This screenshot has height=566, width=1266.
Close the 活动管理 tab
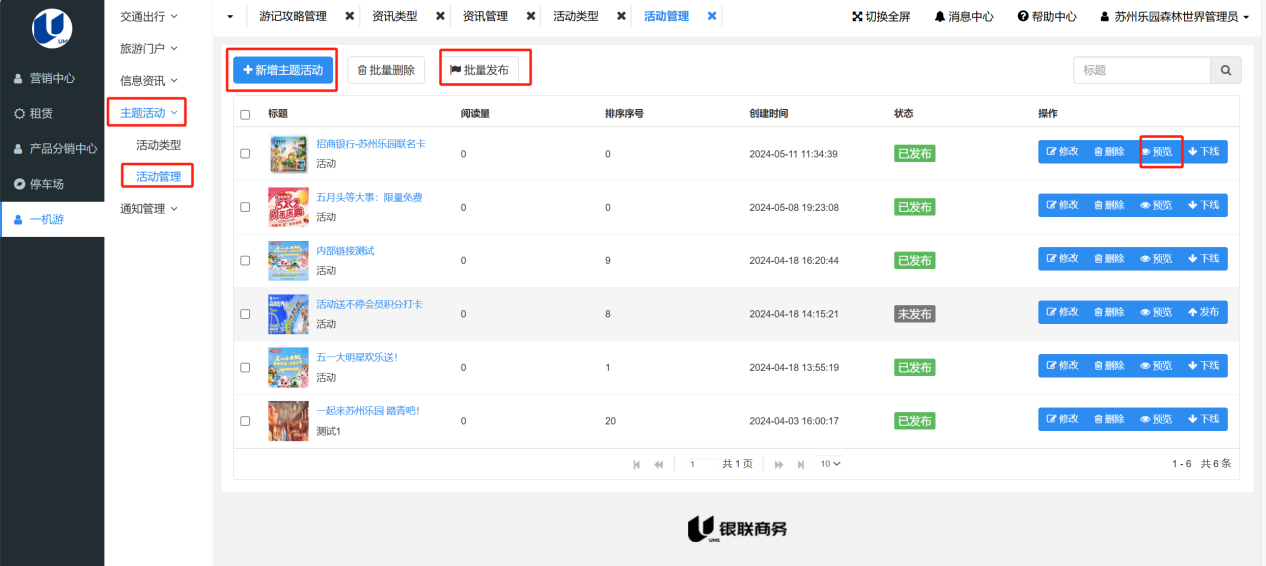(712, 17)
